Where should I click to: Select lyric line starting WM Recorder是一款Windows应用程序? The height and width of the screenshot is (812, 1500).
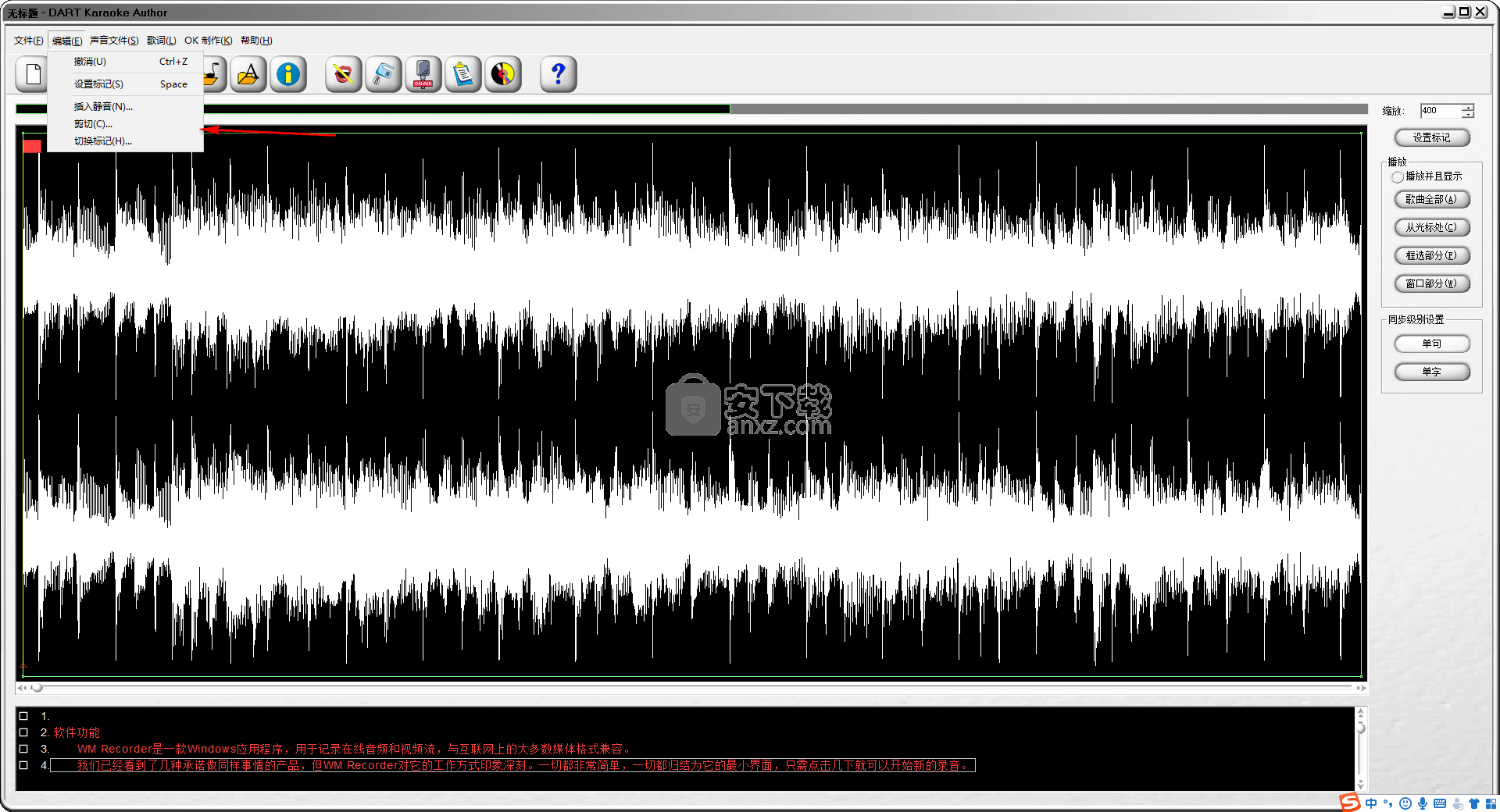(354, 749)
